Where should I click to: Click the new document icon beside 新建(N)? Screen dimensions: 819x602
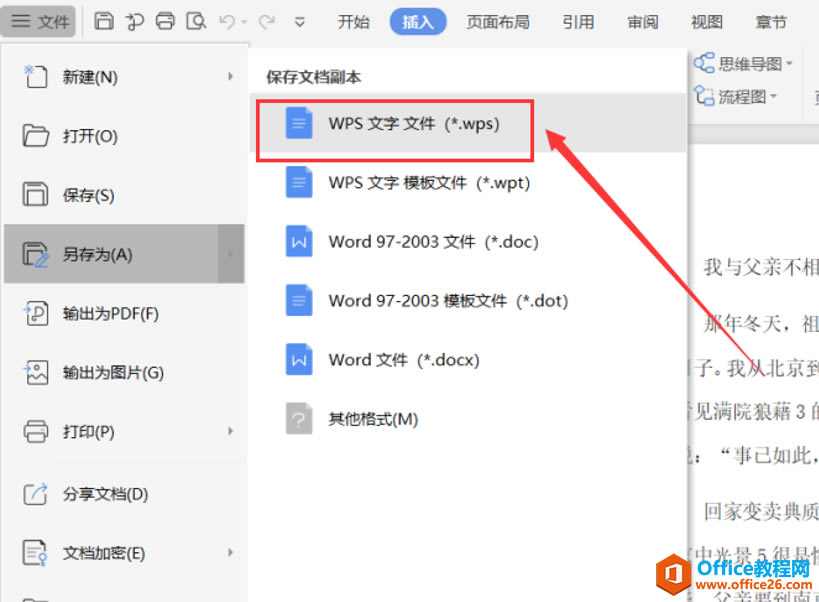35,76
